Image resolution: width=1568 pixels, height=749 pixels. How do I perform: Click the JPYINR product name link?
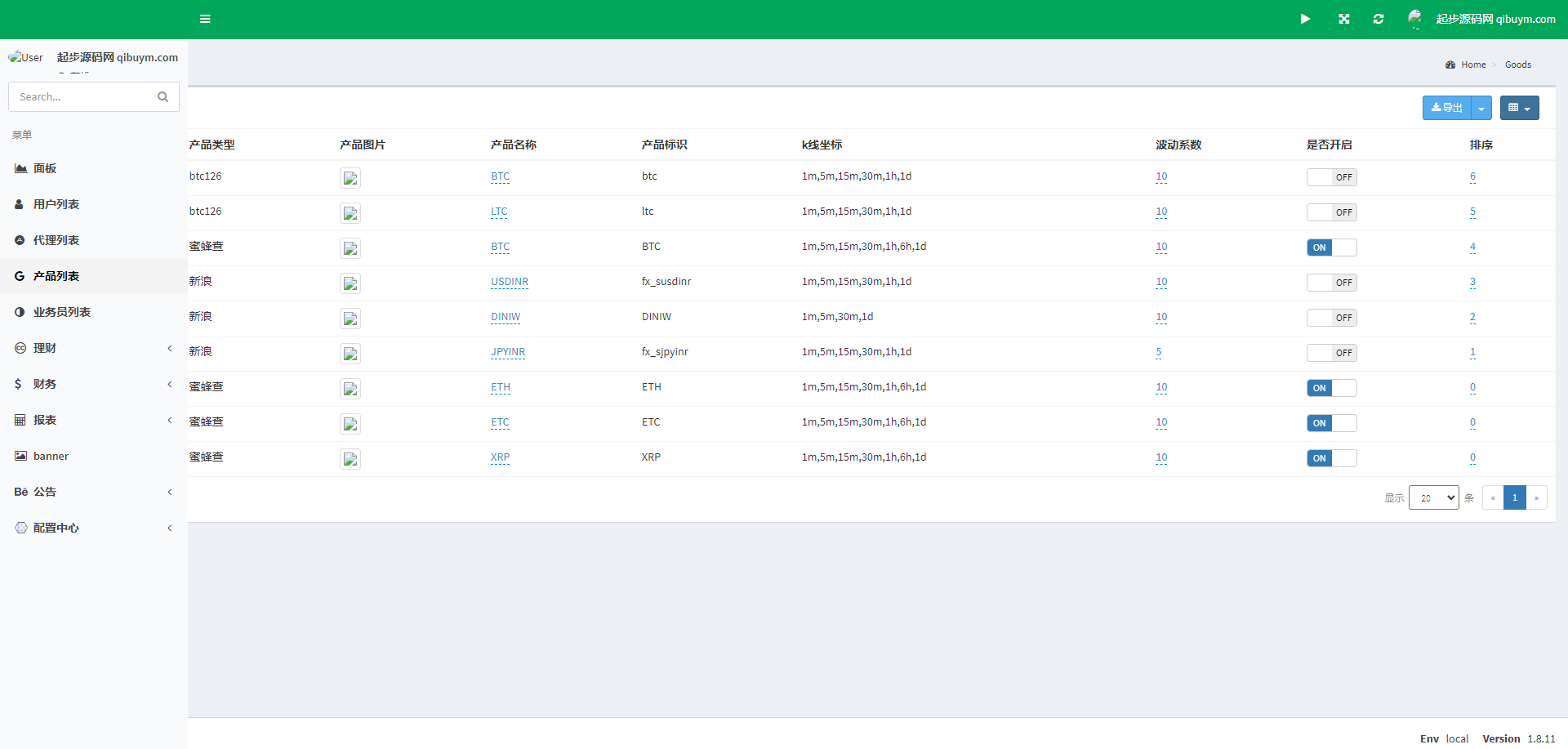point(508,352)
